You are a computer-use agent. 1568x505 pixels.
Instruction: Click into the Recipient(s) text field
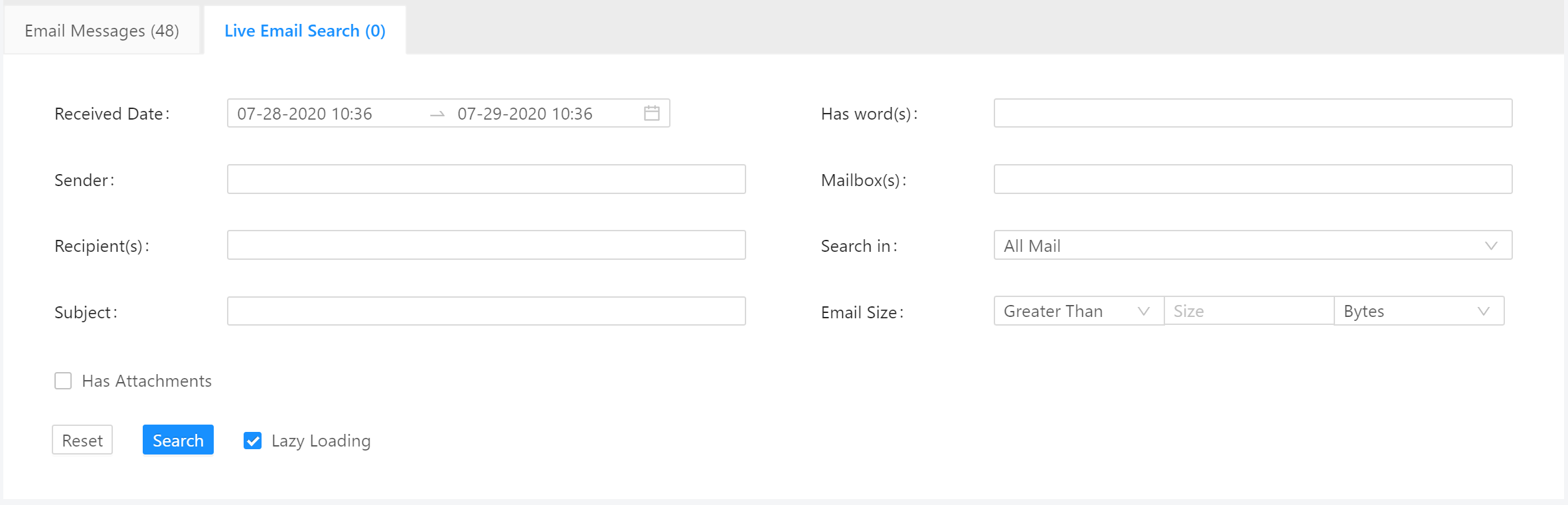tap(486, 245)
